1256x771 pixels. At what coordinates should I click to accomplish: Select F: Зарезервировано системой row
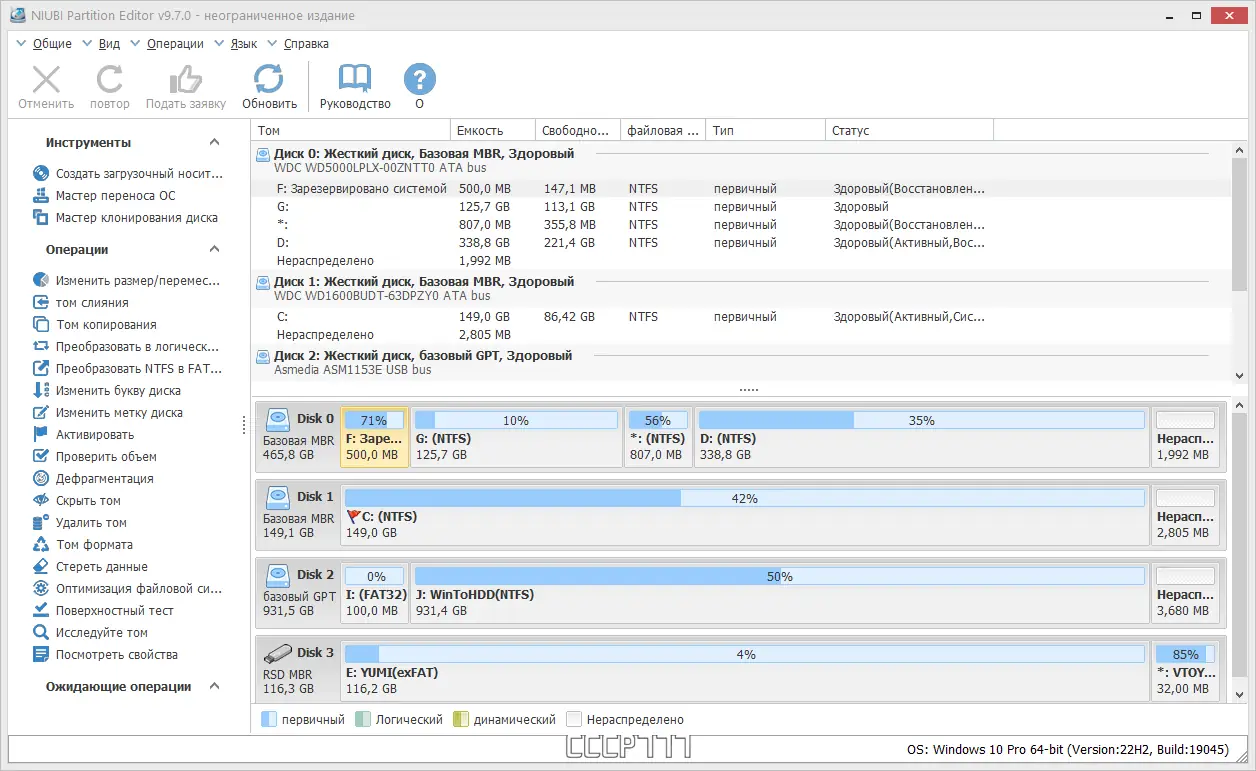point(741,189)
